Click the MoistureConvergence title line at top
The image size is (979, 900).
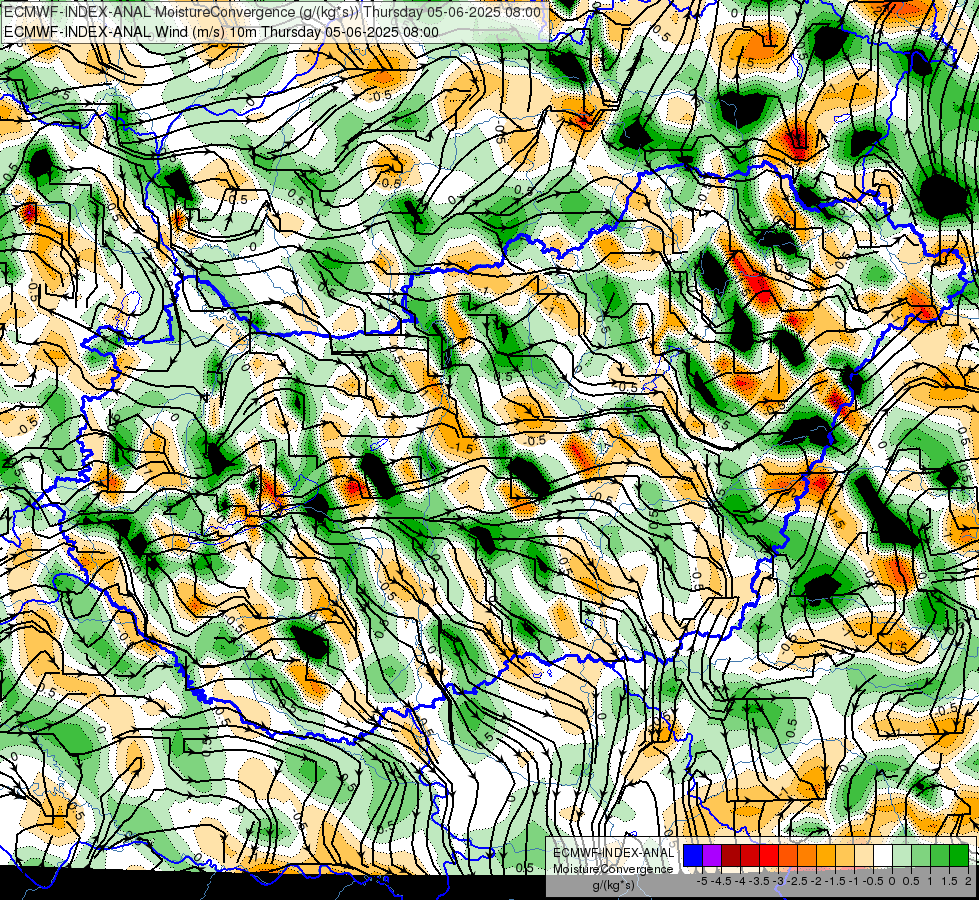[272, 12]
